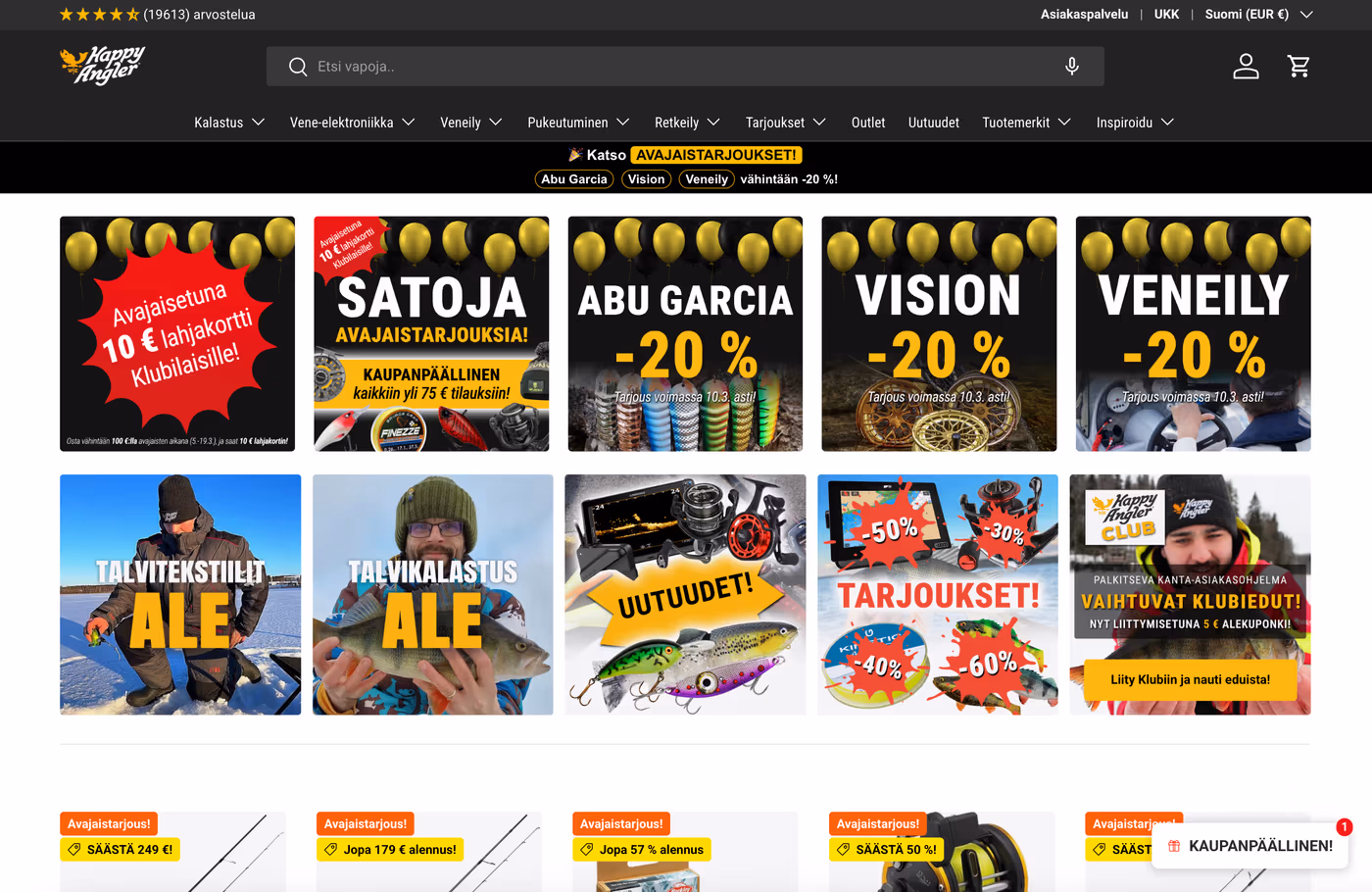Click the star rating icons
Image resolution: width=1372 pixels, height=892 pixels.
click(99, 15)
